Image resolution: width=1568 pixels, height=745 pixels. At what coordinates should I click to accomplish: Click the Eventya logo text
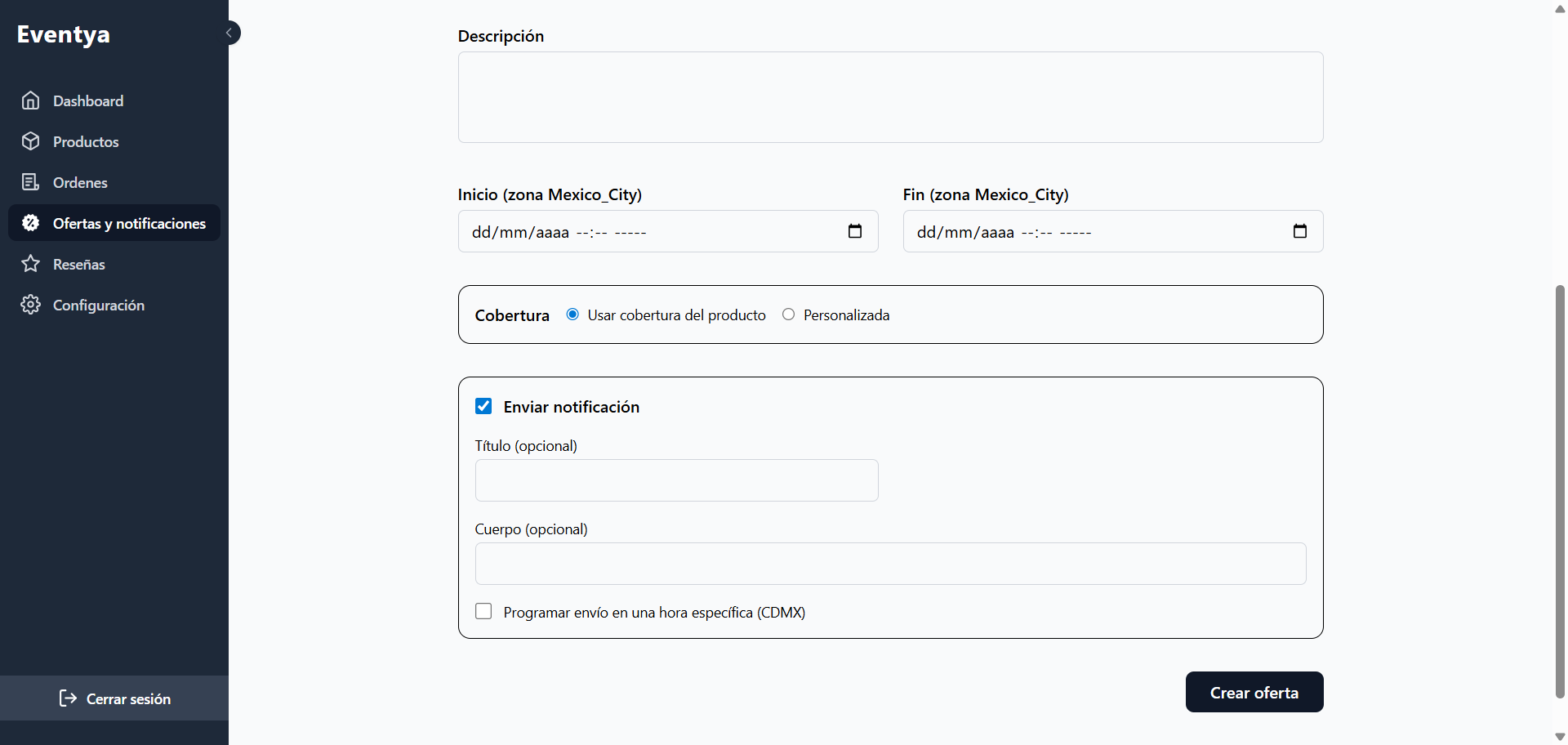[x=63, y=33]
